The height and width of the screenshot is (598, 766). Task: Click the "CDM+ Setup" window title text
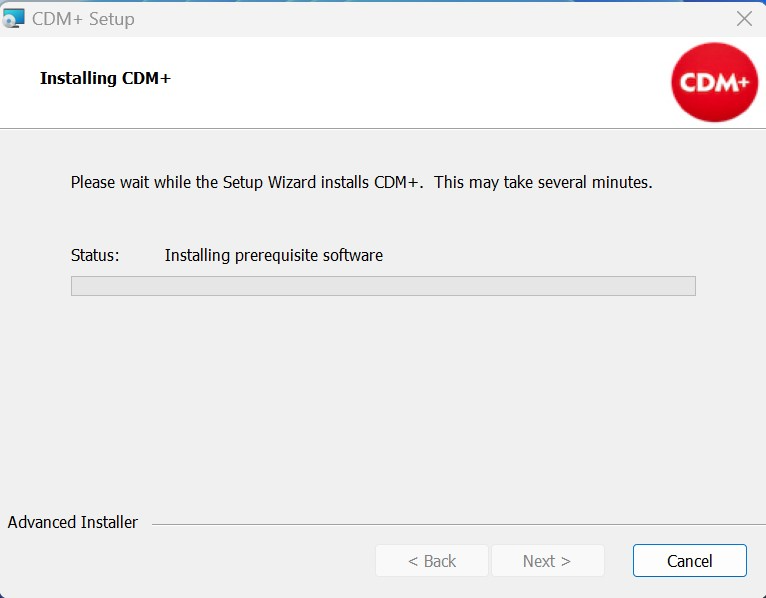(x=83, y=19)
